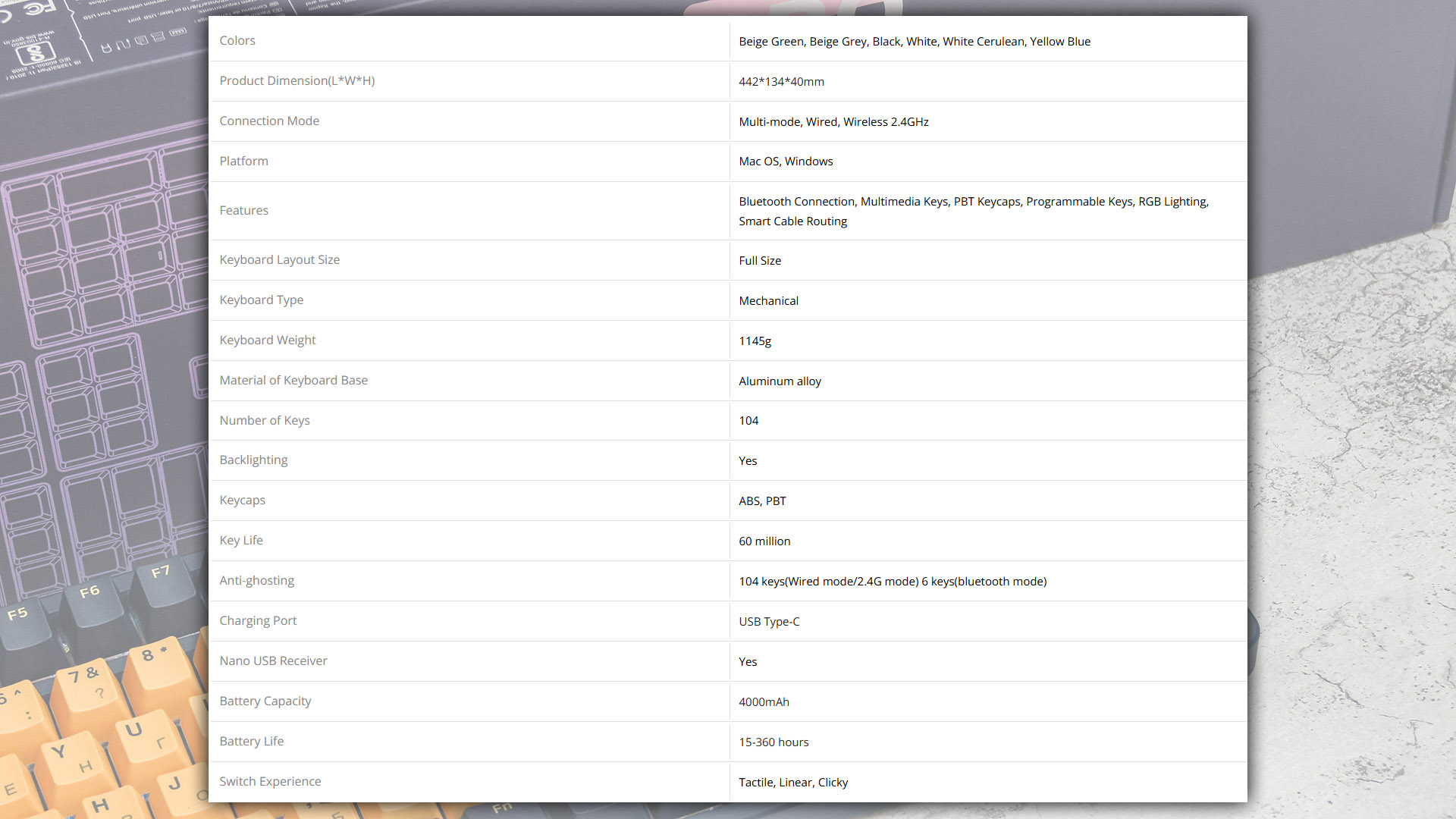1456x819 pixels.
Task: Click the Mac OS, Windows value
Action: [x=786, y=162]
